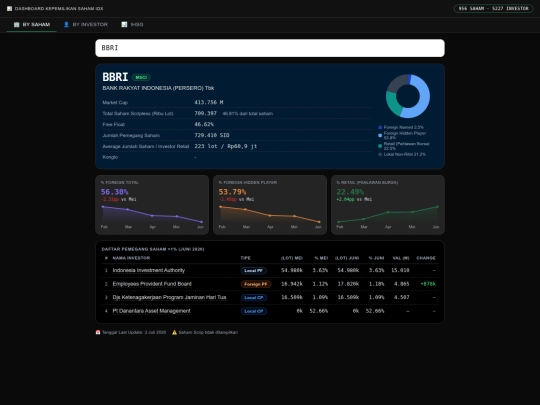Click 52.66% Juni value for Pt Danantara
This screenshot has height=405, width=540.
[375, 311]
